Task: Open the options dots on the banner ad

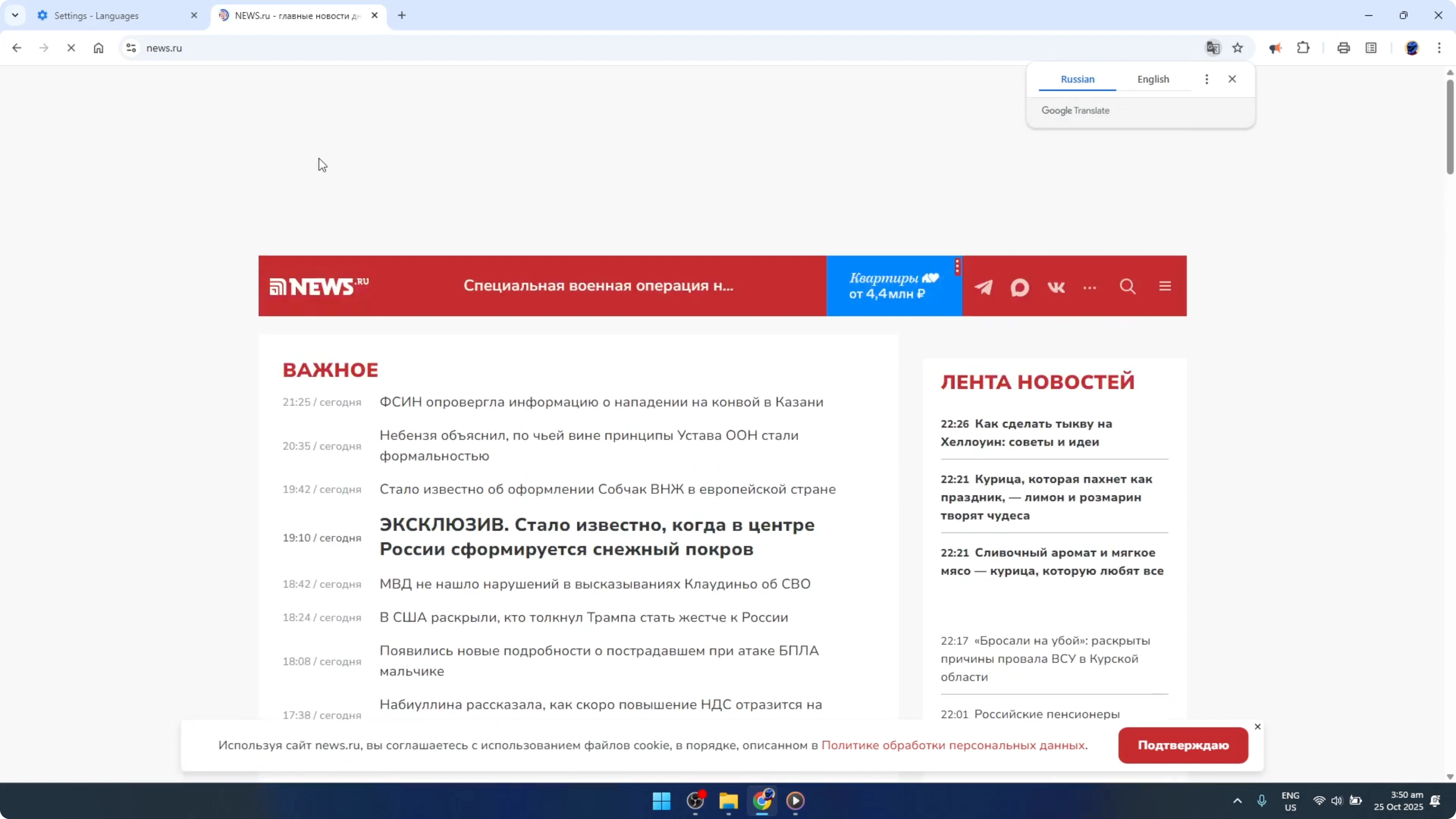Action: (957, 267)
